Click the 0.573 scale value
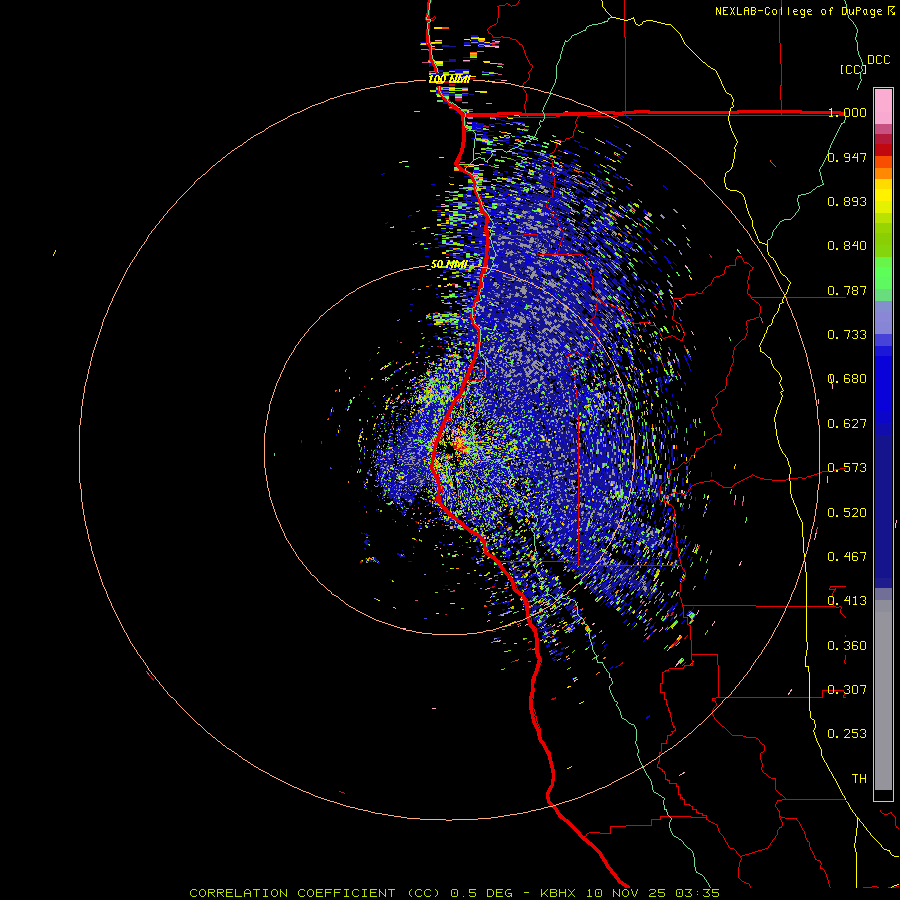900x900 pixels. (x=847, y=468)
